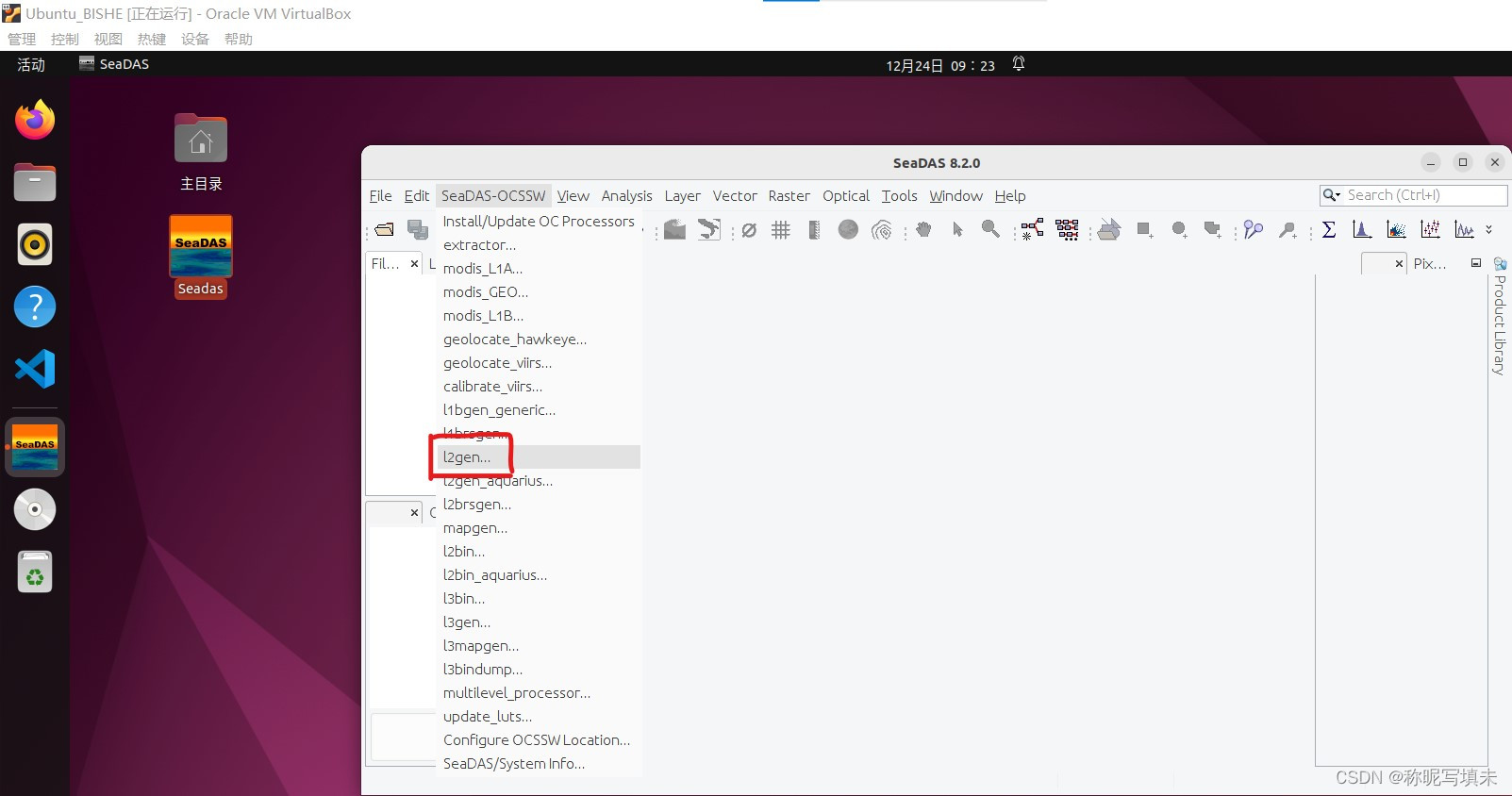Choose the l2bin... menu entry
Viewport: 1512px width, 796px height.
point(539,551)
